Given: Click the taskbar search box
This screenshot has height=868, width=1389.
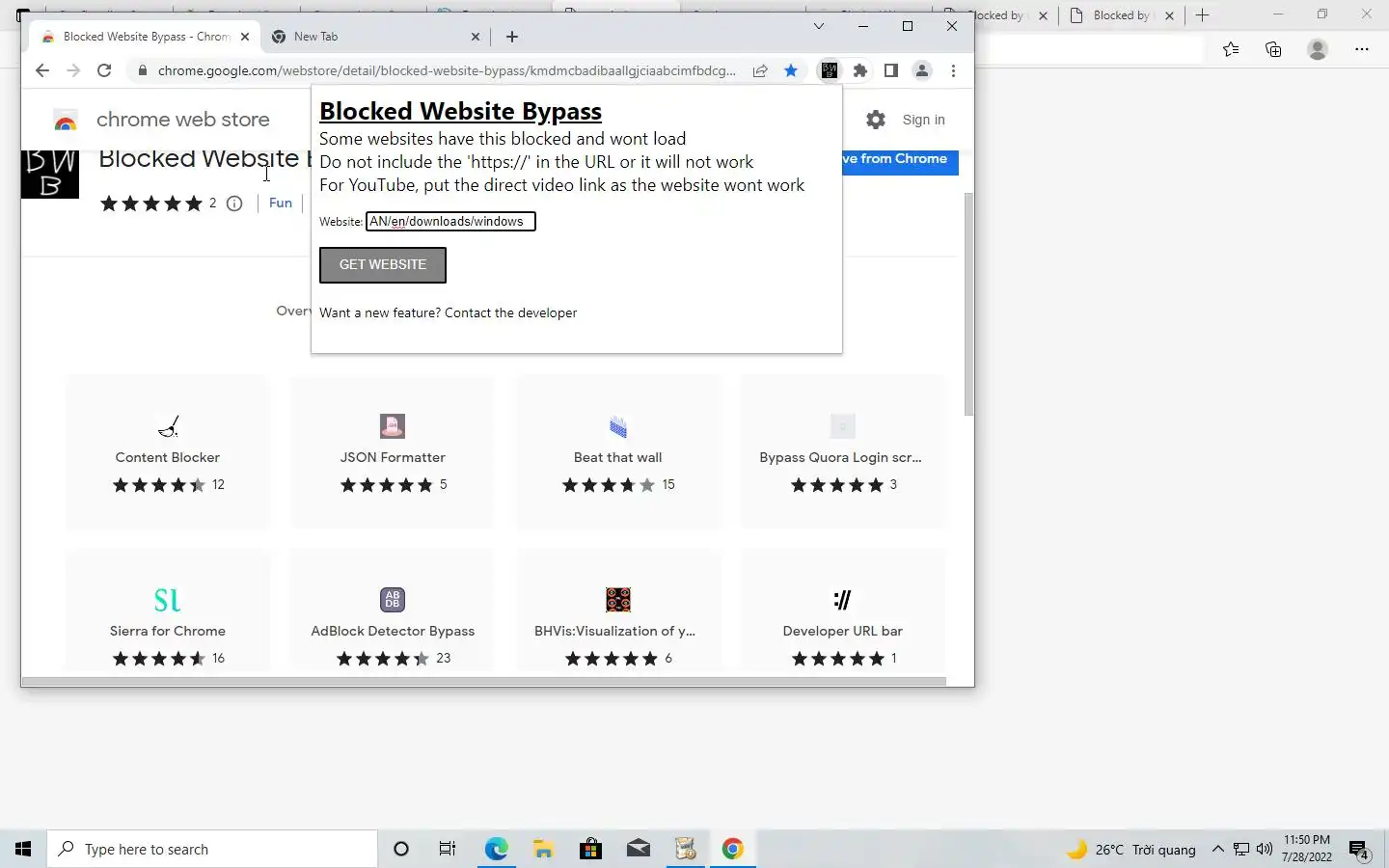Looking at the screenshot, I should tap(212, 849).
